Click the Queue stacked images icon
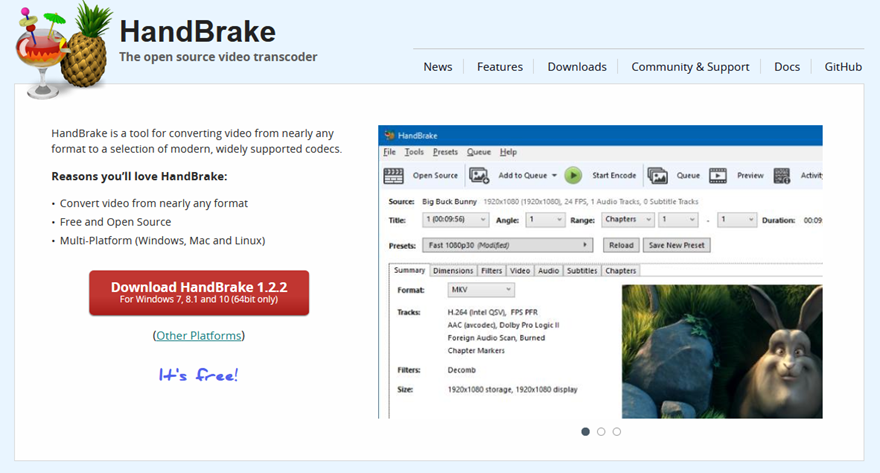This screenshot has width=880, height=473. 657,175
